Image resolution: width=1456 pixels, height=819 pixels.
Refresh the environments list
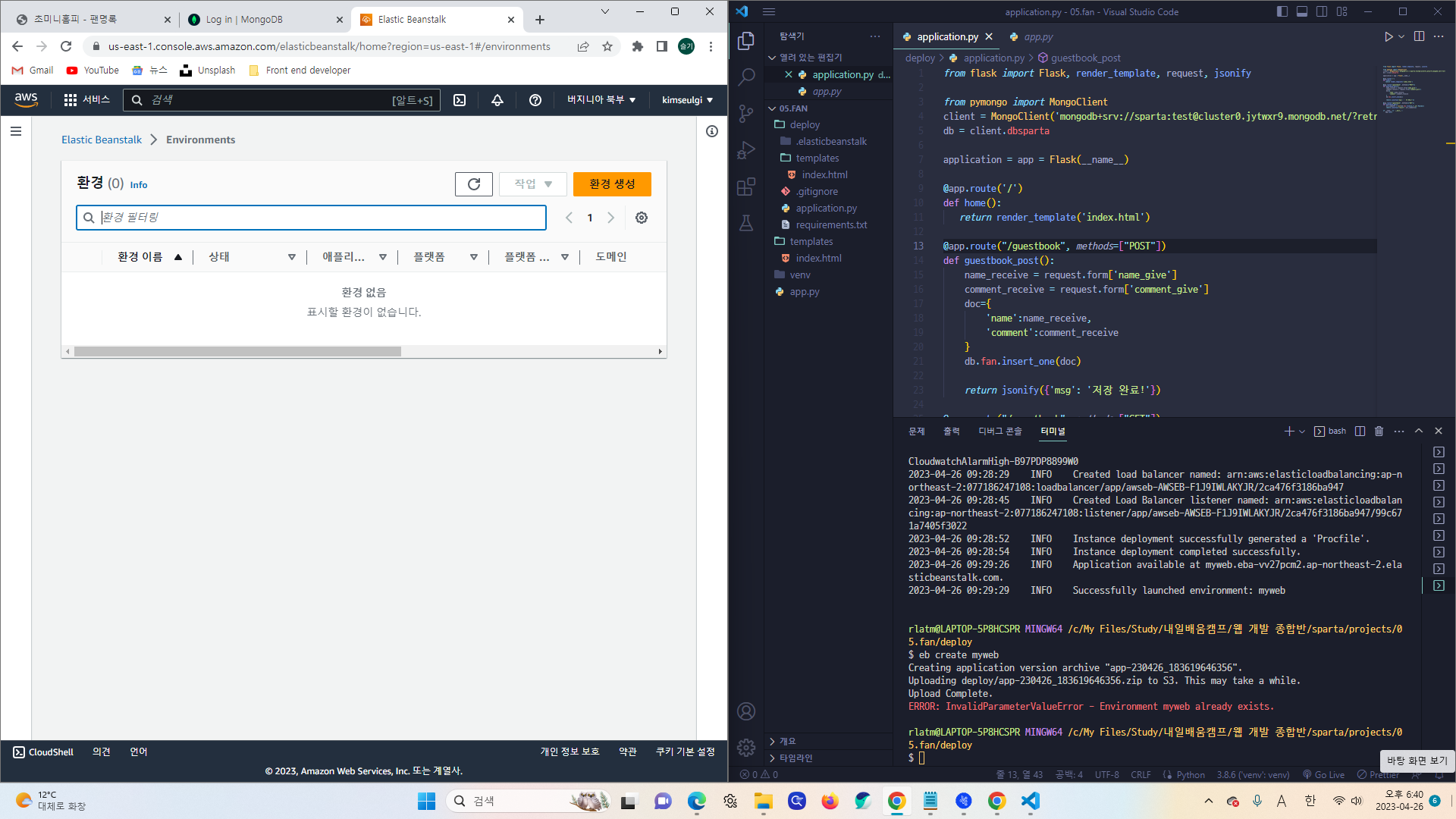tap(474, 184)
